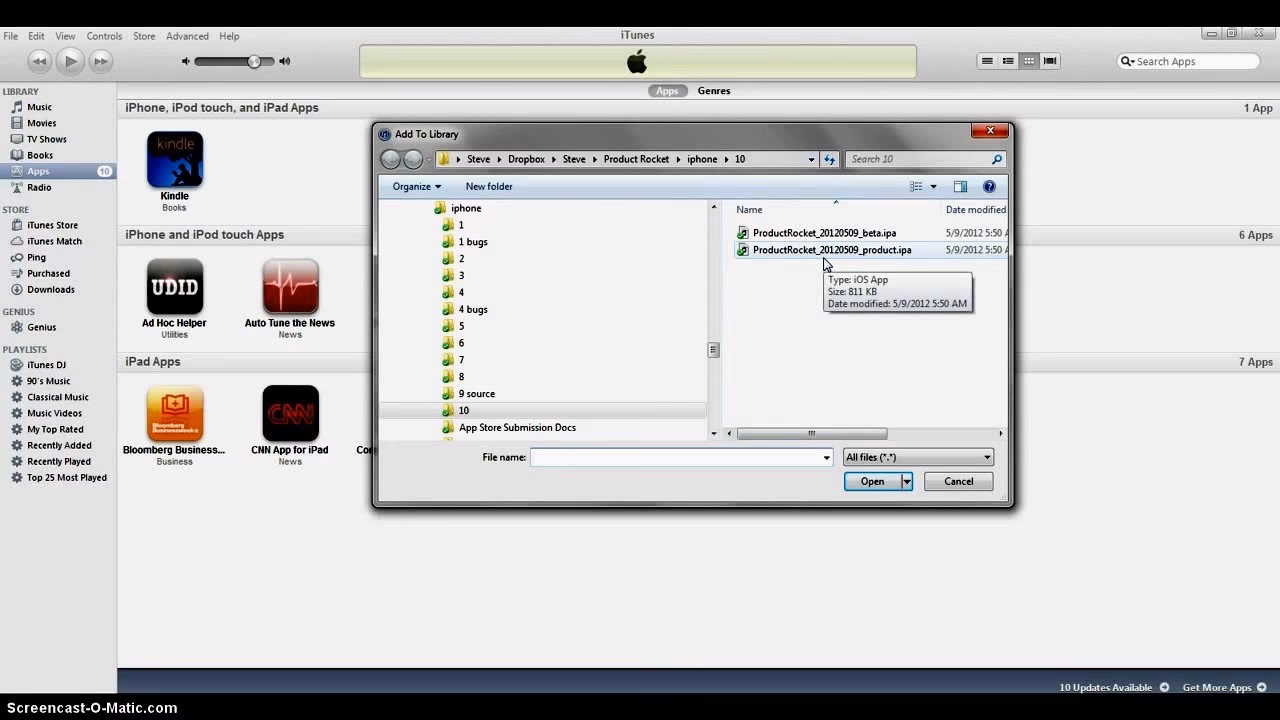Open the iTunes Store from the sidebar
The image size is (1280, 720).
tap(46, 224)
